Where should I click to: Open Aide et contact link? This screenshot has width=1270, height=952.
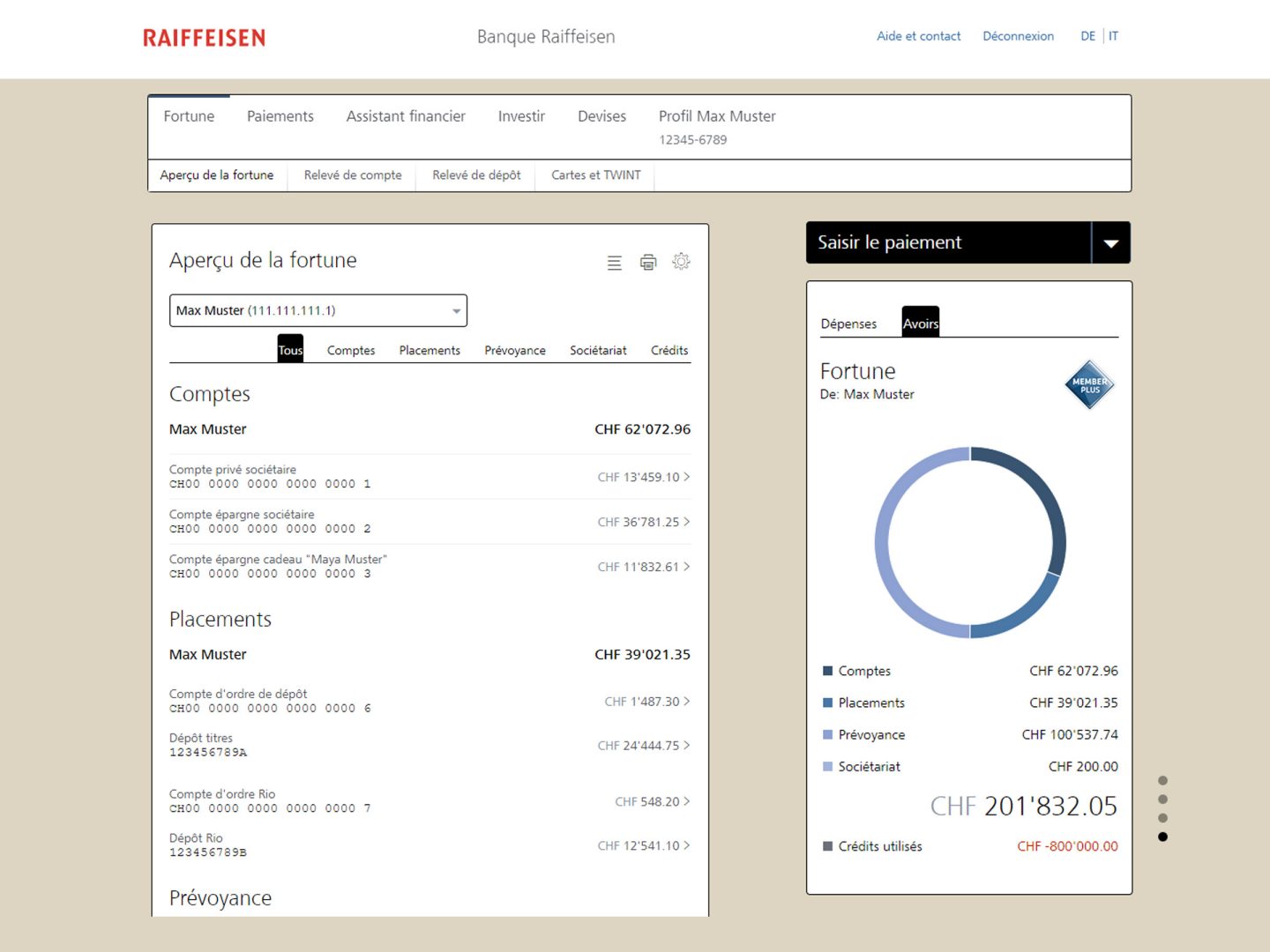click(918, 36)
